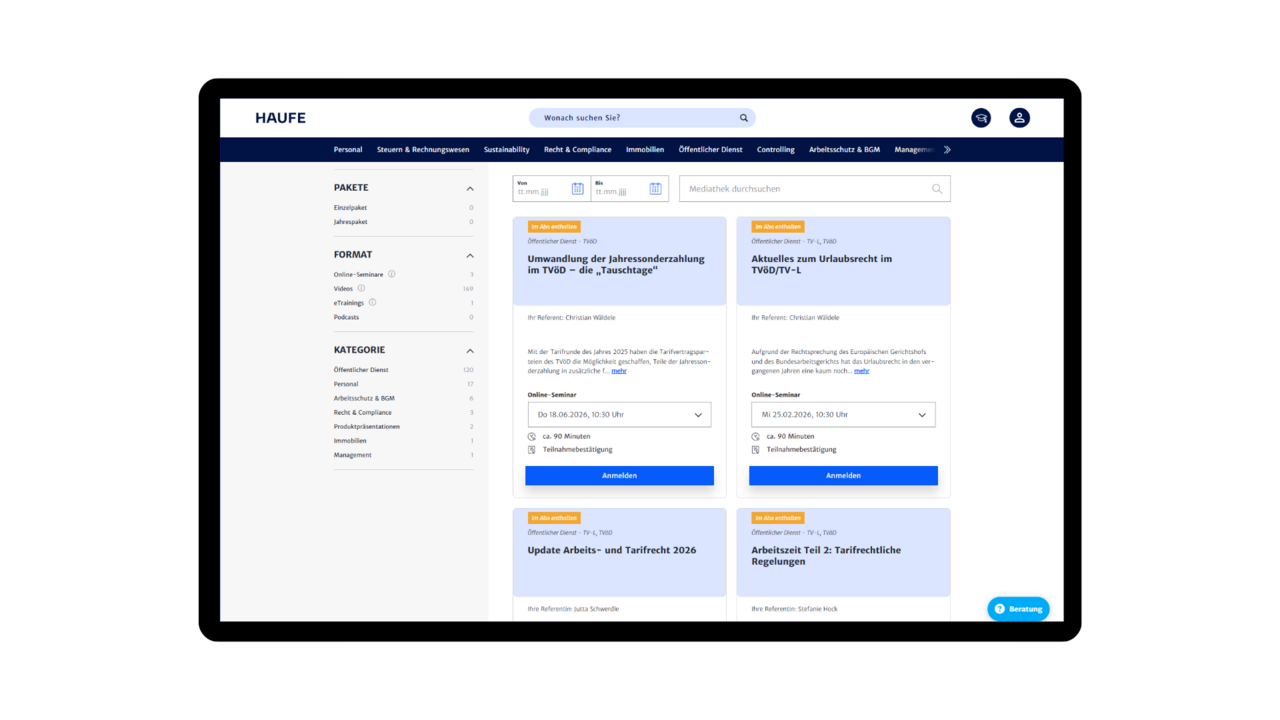1280x720 pixels.
Task: Click Anmelden for Tauschtage seminar
Action: click(619, 476)
